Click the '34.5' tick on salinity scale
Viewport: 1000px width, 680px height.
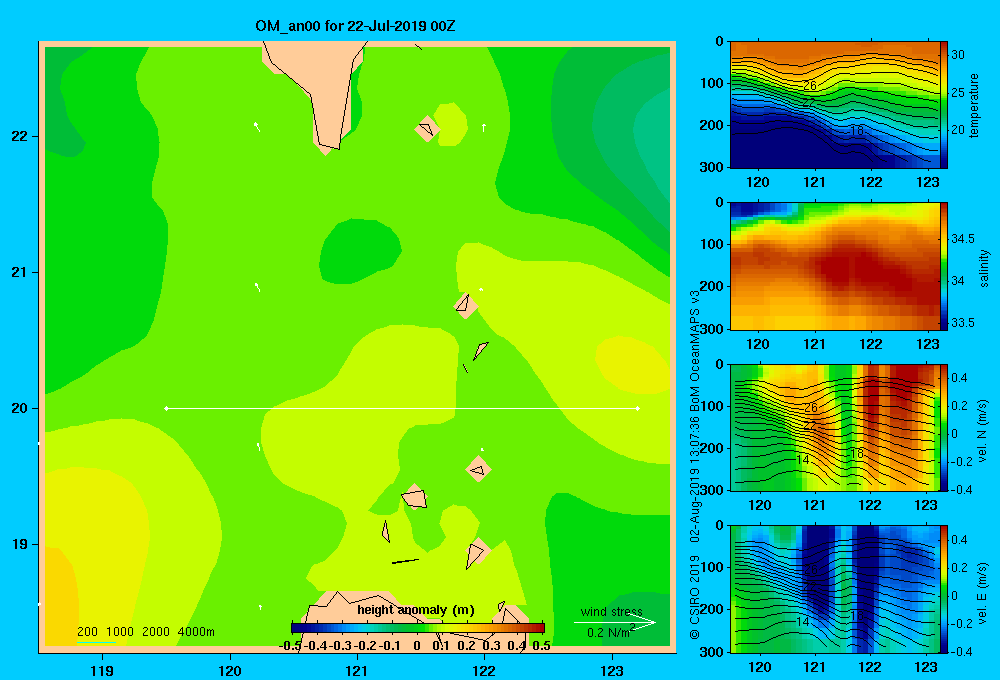(x=963, y=239)
